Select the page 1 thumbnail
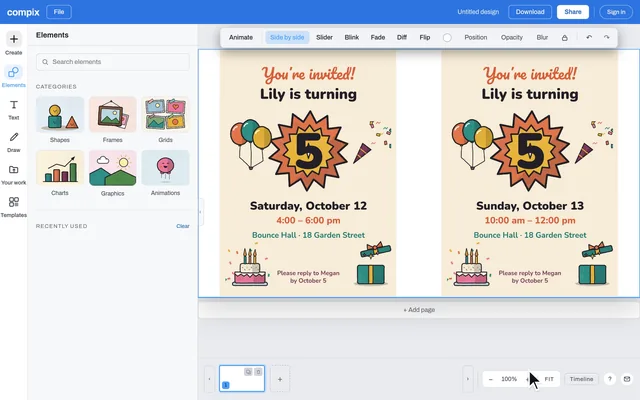The image size is (640, 400). pos(242,379)
